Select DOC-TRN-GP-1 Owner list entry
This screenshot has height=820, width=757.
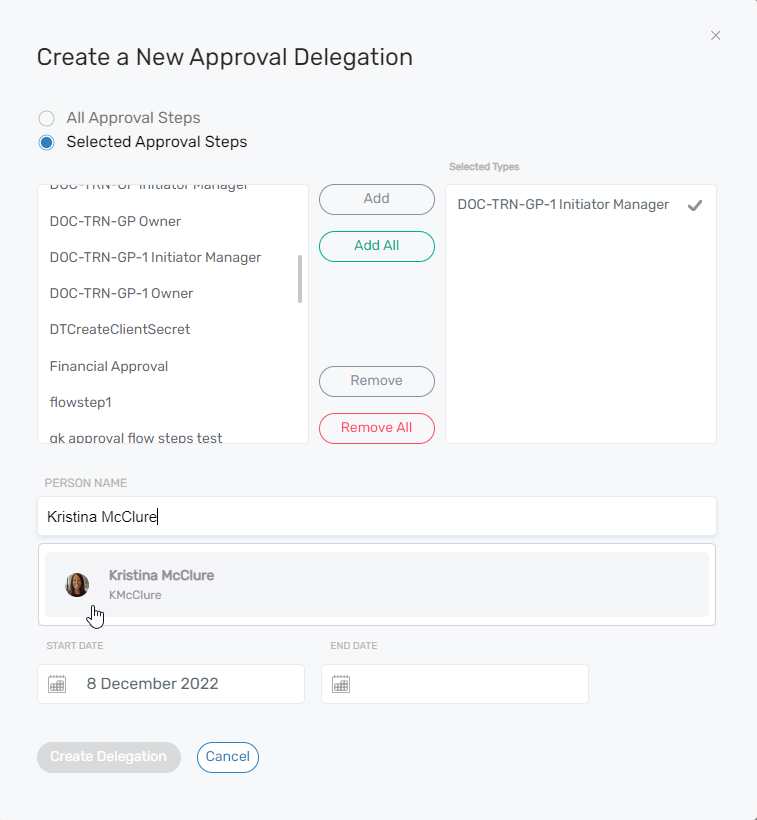[x=121, y=293]
